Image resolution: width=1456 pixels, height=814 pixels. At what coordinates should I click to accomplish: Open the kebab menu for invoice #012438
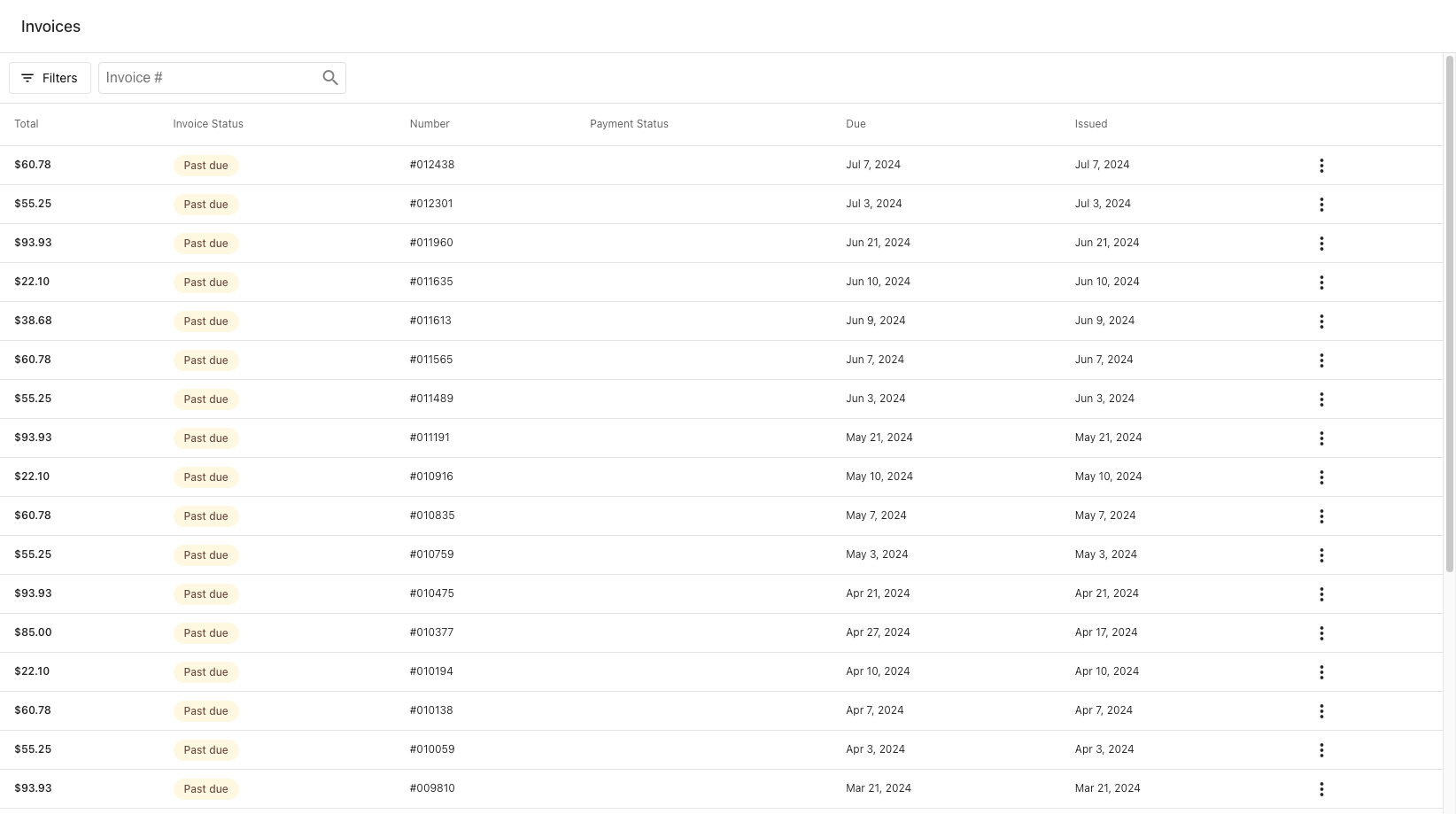click(x=1321, y=166)
